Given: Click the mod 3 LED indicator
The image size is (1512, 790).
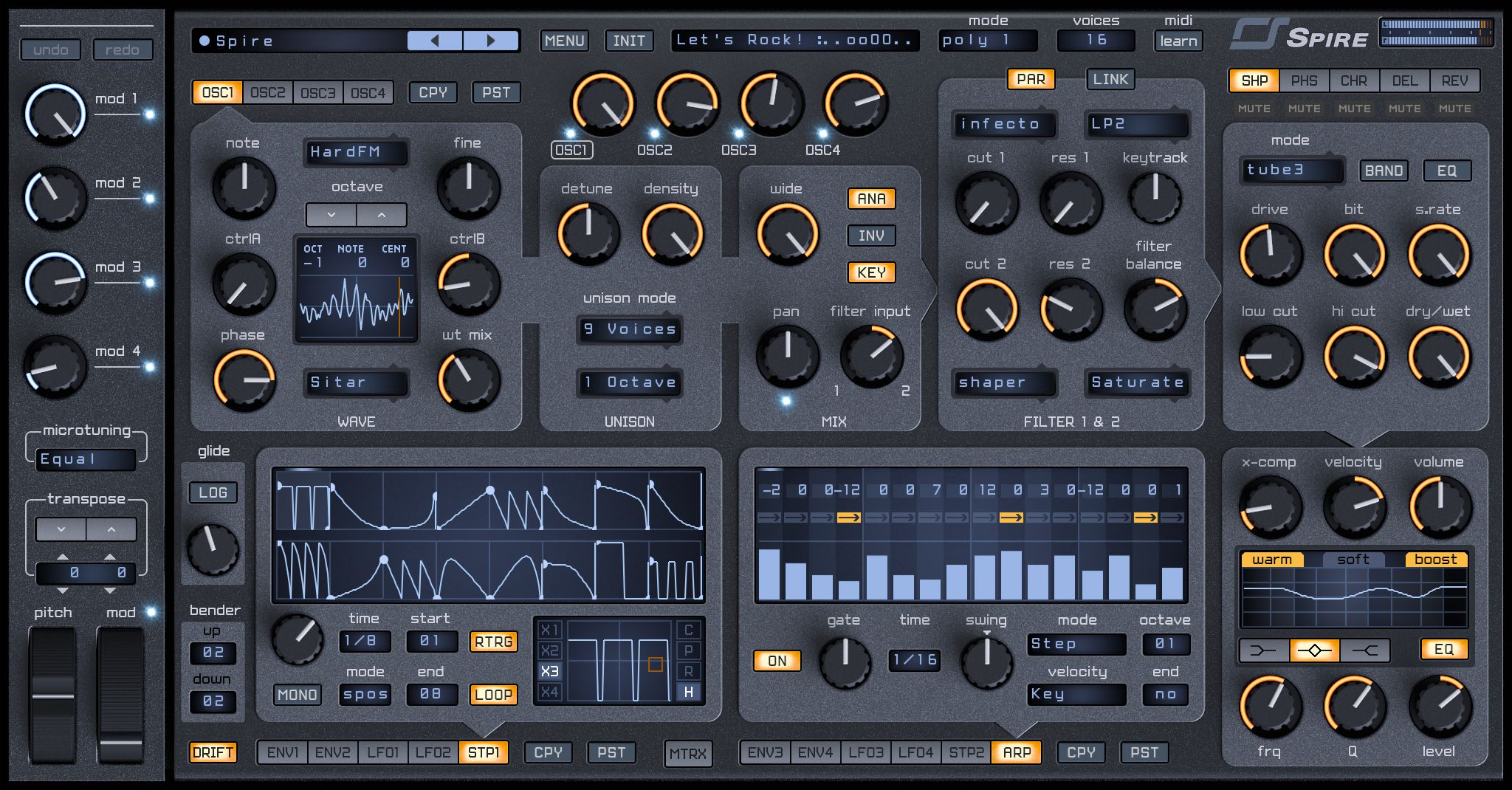Looking at the screenshot, I should pyautogui.click(x=150, y=283).
